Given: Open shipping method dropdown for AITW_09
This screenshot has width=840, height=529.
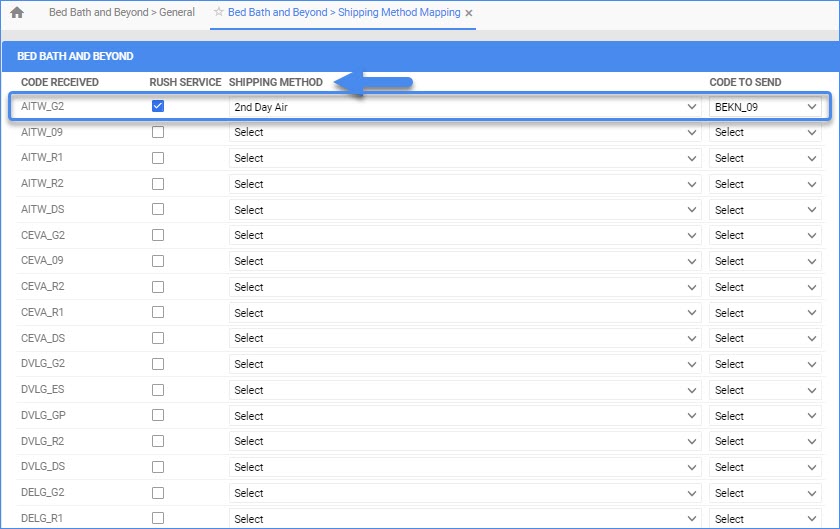Looking at the screenshot, I should [465, 132].
